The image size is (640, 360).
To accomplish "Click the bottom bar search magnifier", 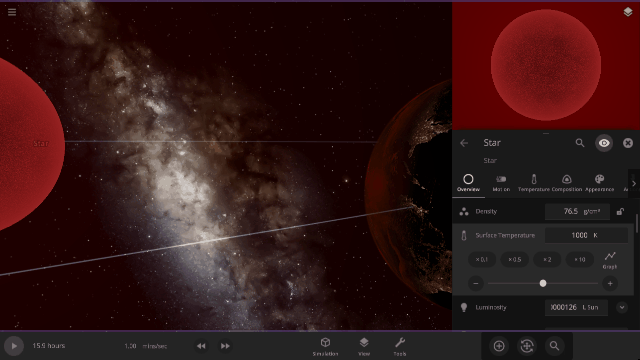I will click(554, 346).
